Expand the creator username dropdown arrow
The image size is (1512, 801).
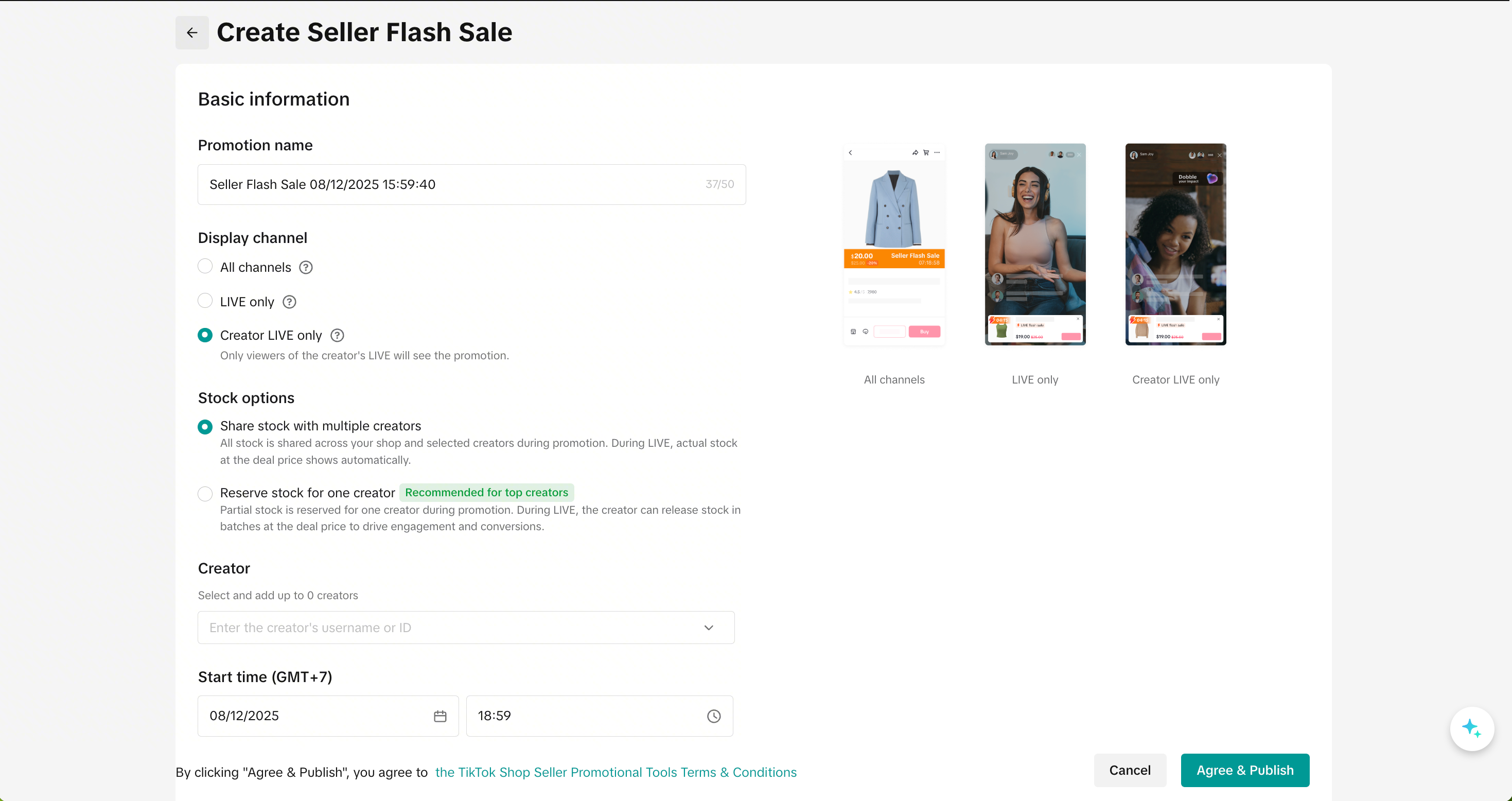point(709,628)
